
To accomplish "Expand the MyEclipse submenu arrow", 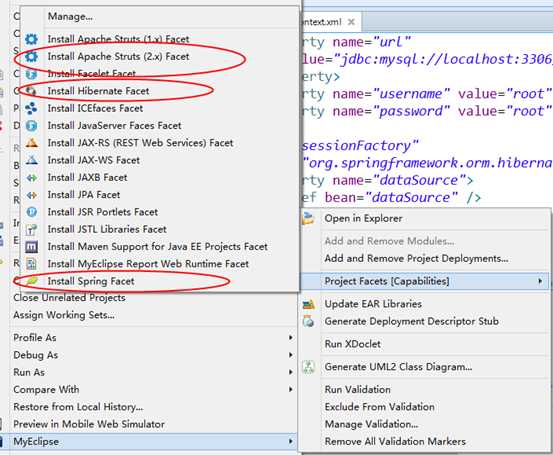I will click(x=291, y=441).
